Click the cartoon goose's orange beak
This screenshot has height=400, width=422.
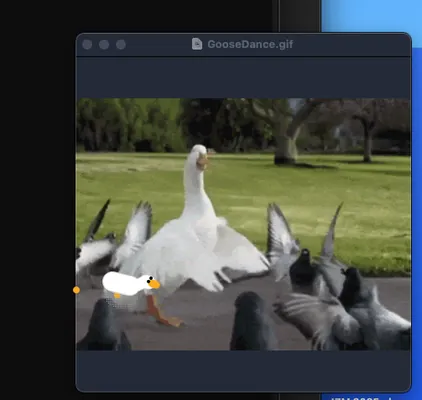[x=154, y=284]
